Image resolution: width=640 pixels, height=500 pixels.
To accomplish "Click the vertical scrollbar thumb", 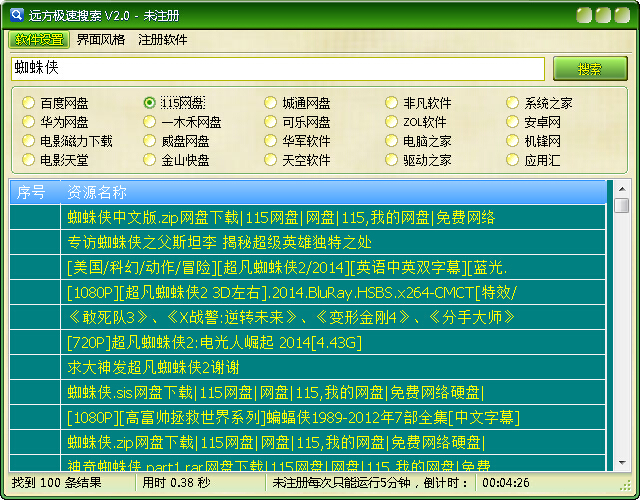I will pyautogui.click(x=622, y=205).
